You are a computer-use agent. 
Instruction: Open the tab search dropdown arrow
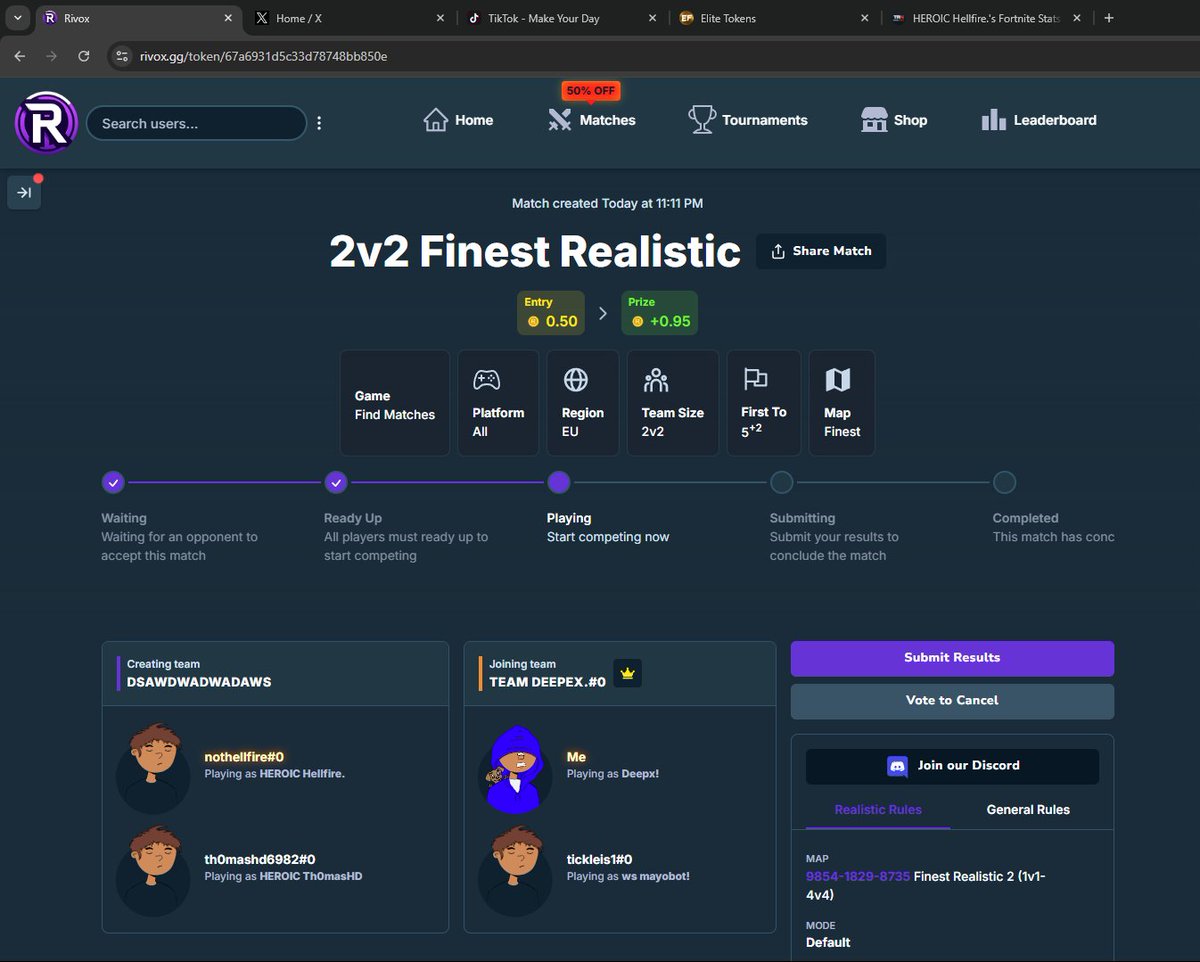point(17,18)
